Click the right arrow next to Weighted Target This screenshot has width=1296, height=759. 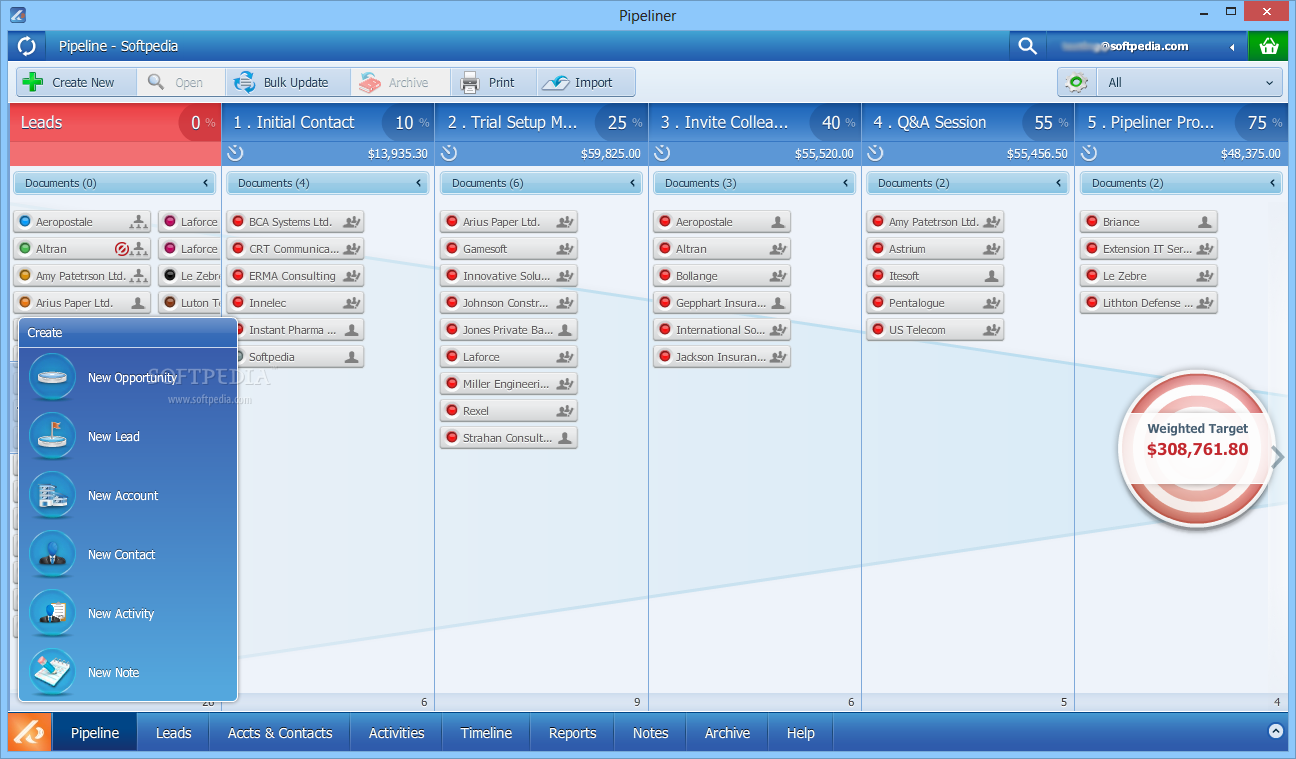pos(1277,458)
